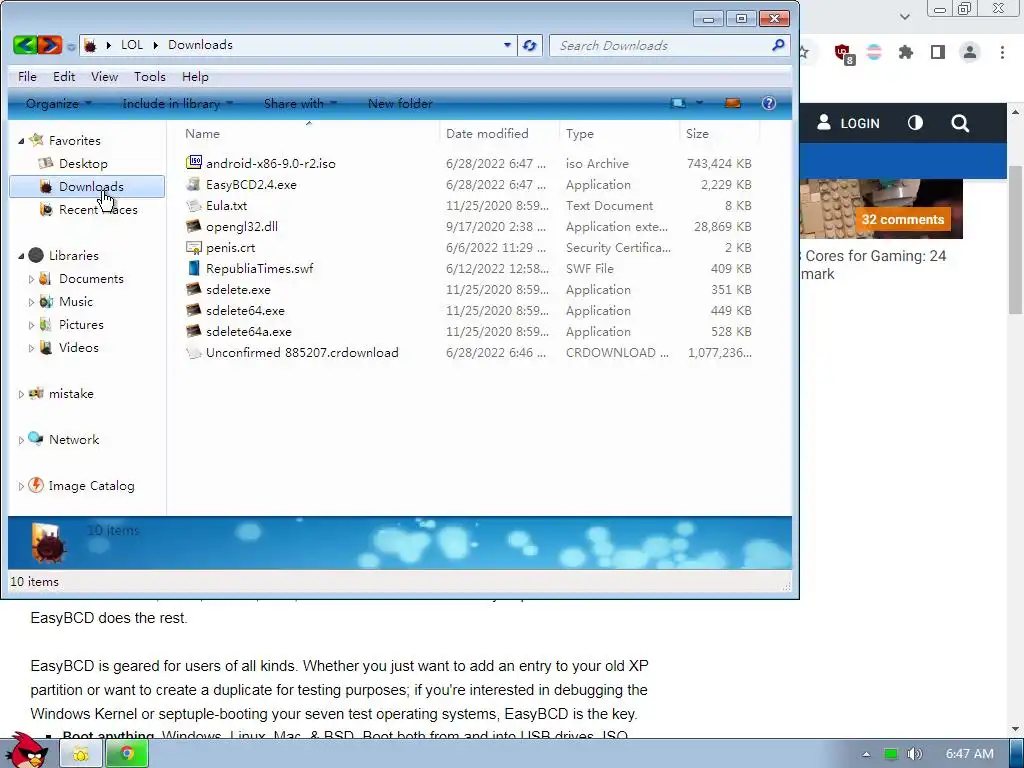
Task: Toggle the preview pane icon
Action: click(733, 103)
